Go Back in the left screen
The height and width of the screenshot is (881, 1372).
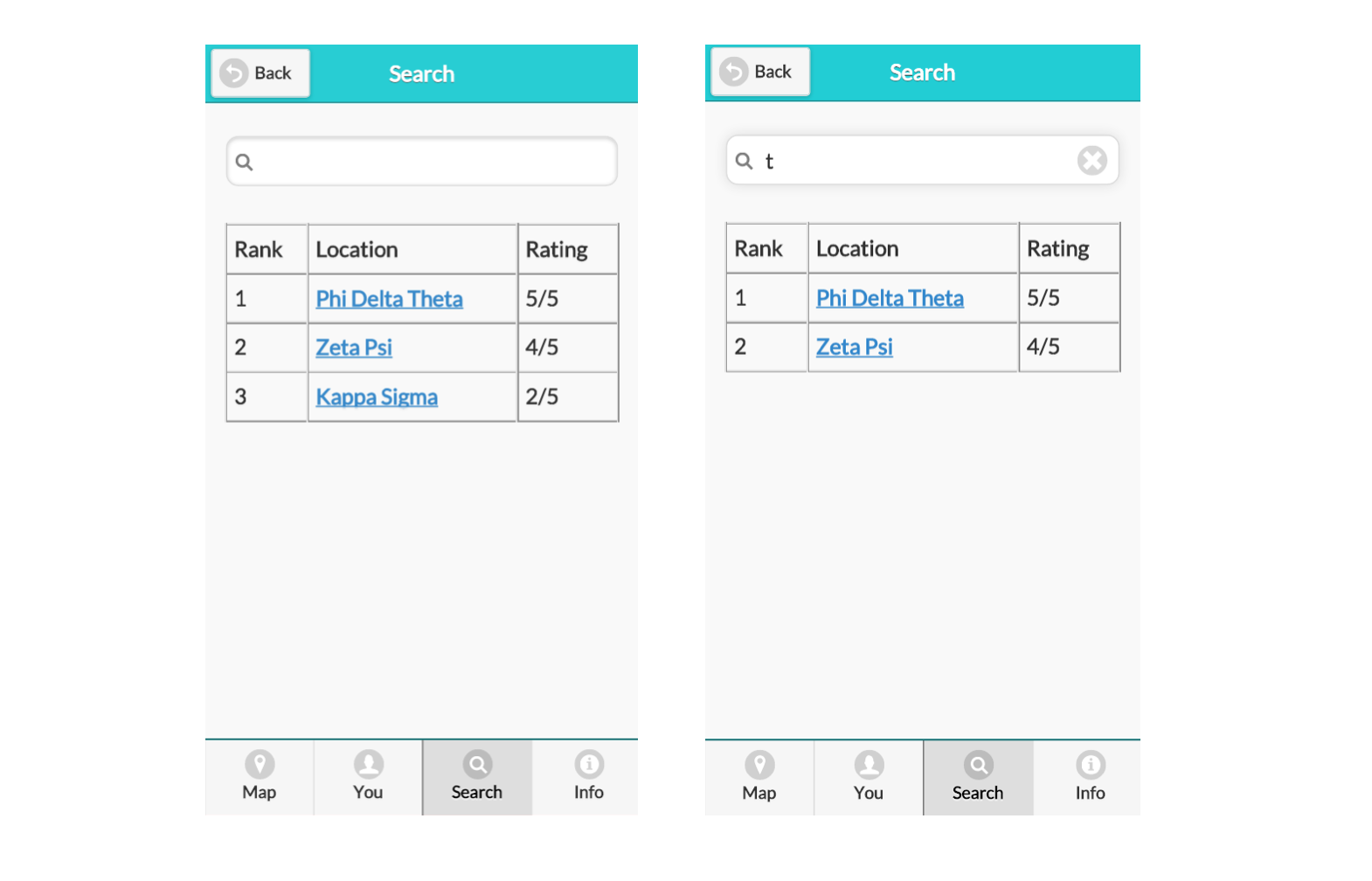(x=260, y=73)
